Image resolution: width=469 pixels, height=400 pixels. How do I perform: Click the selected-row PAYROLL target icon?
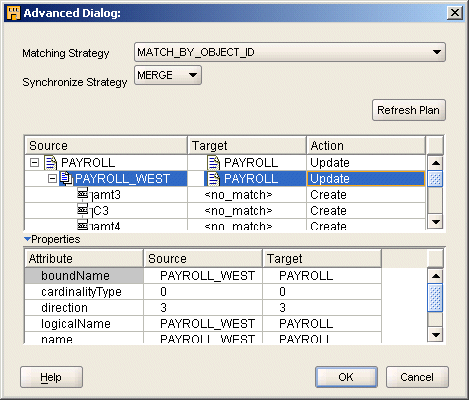(214, 179)
